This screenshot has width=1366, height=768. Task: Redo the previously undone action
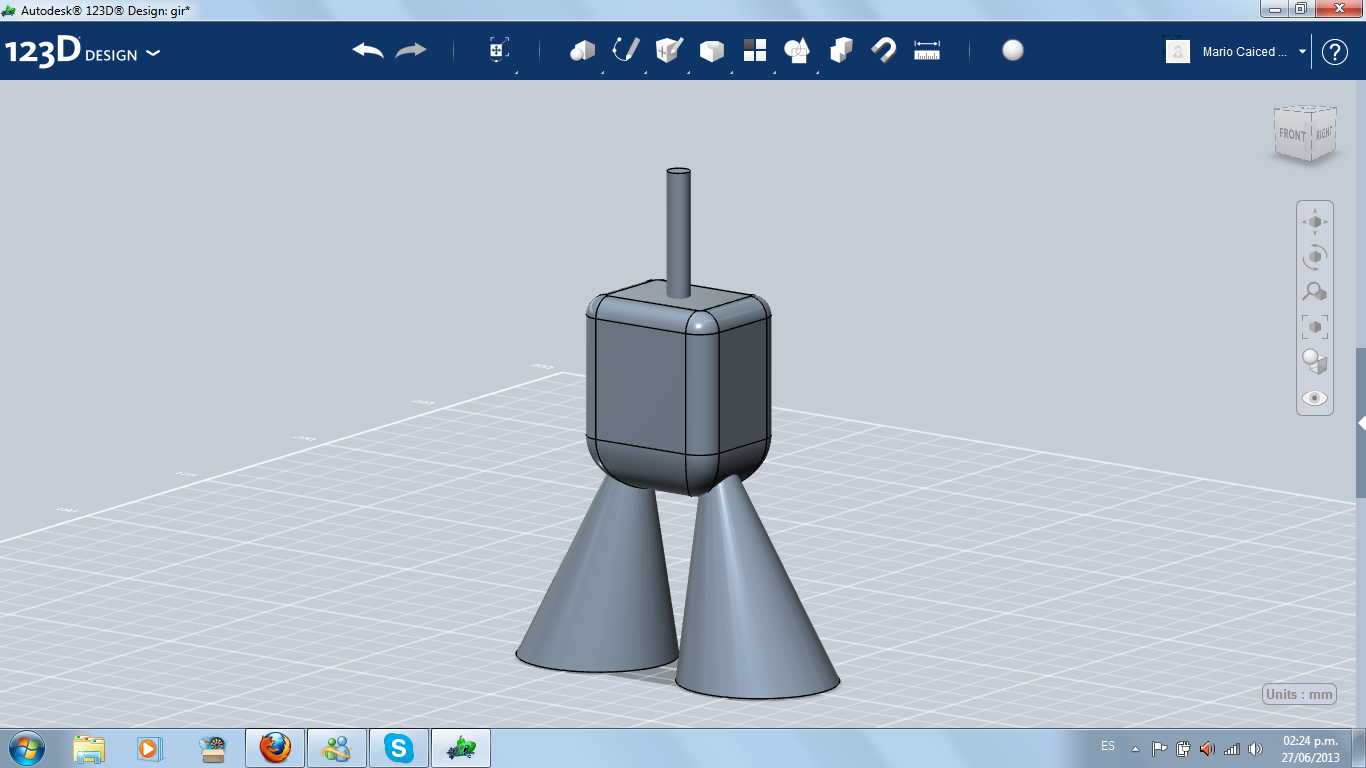[411, 50]
